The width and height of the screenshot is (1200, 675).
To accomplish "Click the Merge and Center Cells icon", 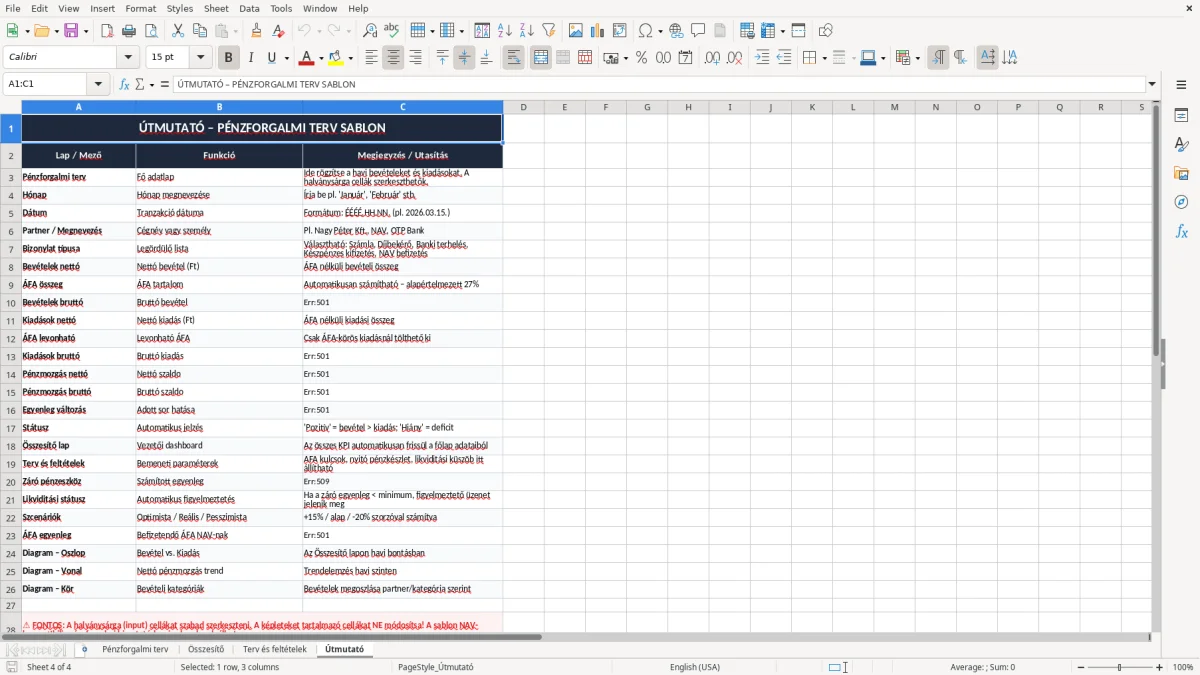I will pyautogui.click(x=541, y=58).
